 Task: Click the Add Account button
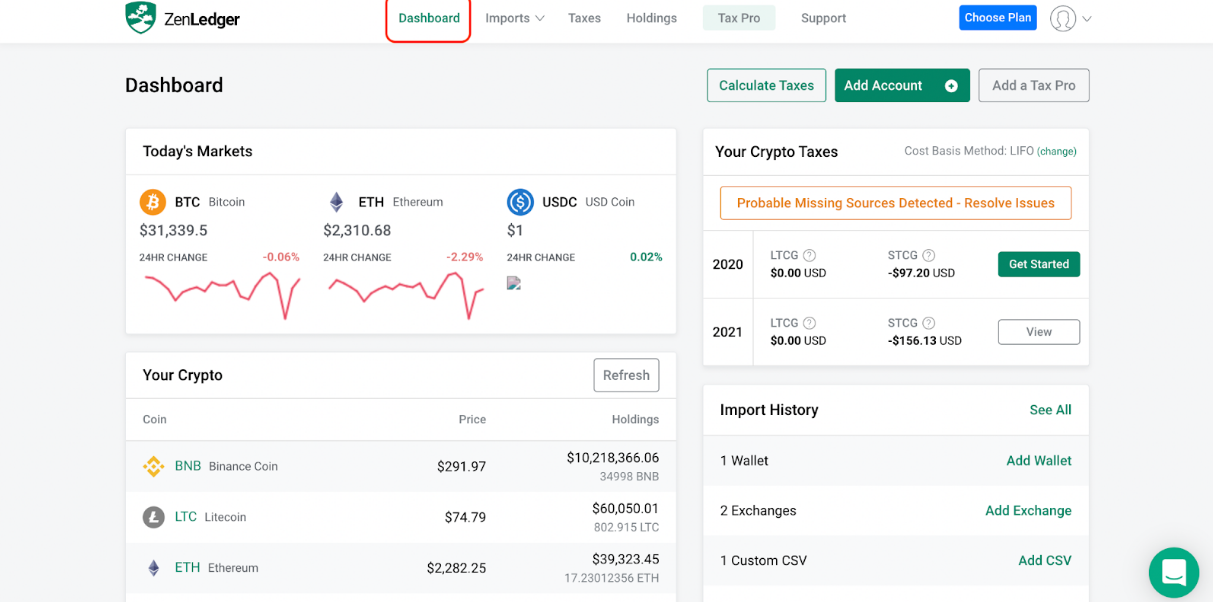[901, 86]
